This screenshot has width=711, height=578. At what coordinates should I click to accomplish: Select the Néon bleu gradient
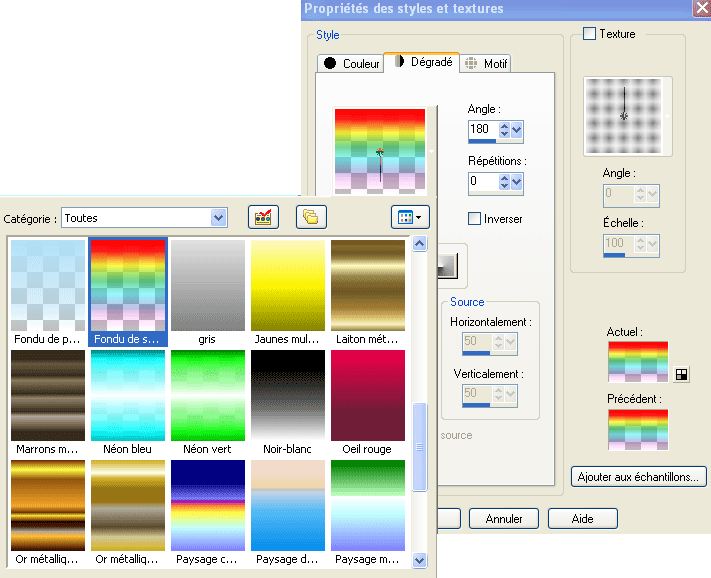coord(128,395)
